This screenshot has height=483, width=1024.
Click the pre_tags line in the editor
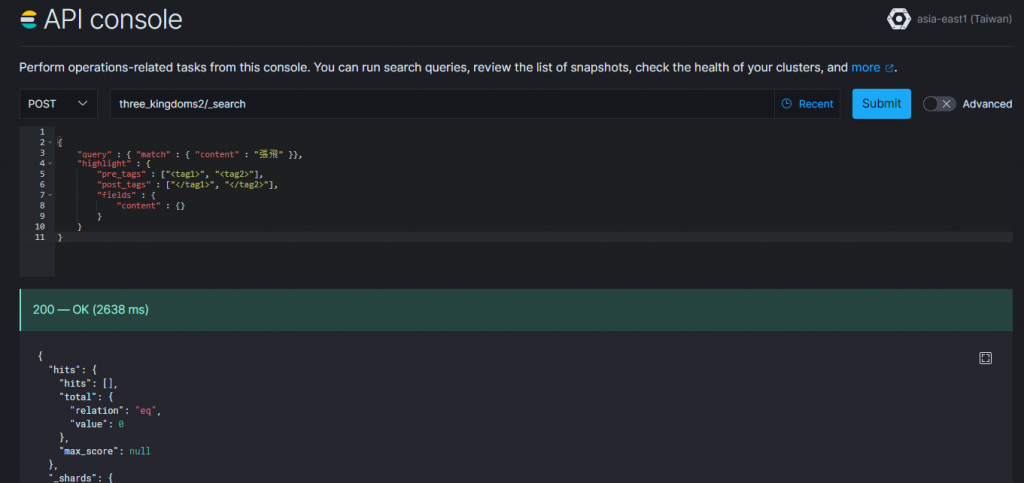(180, 174)
